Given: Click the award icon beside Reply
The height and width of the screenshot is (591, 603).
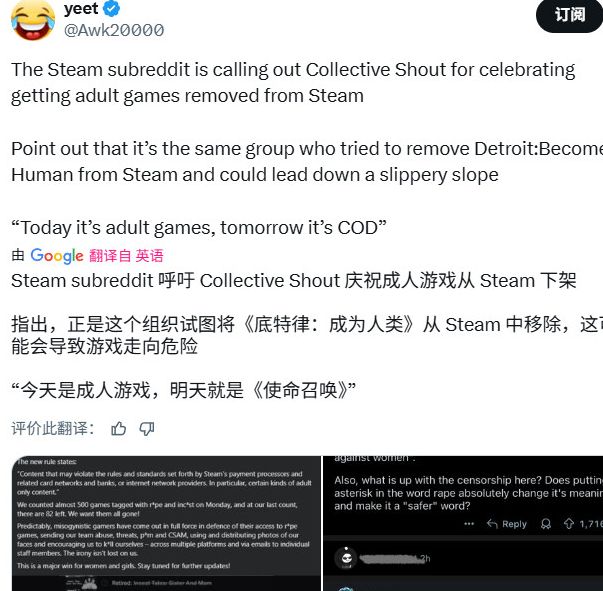Looking at the screenshot, I should pos(546,524).
